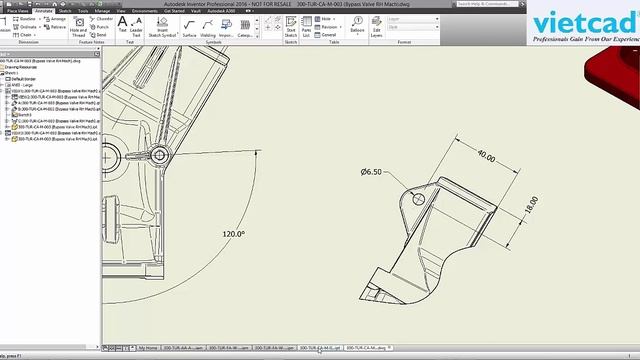This screenshot has height=360, width=640.
Task: Select the Chamfer note tool
Action: [x=101, y=19]
